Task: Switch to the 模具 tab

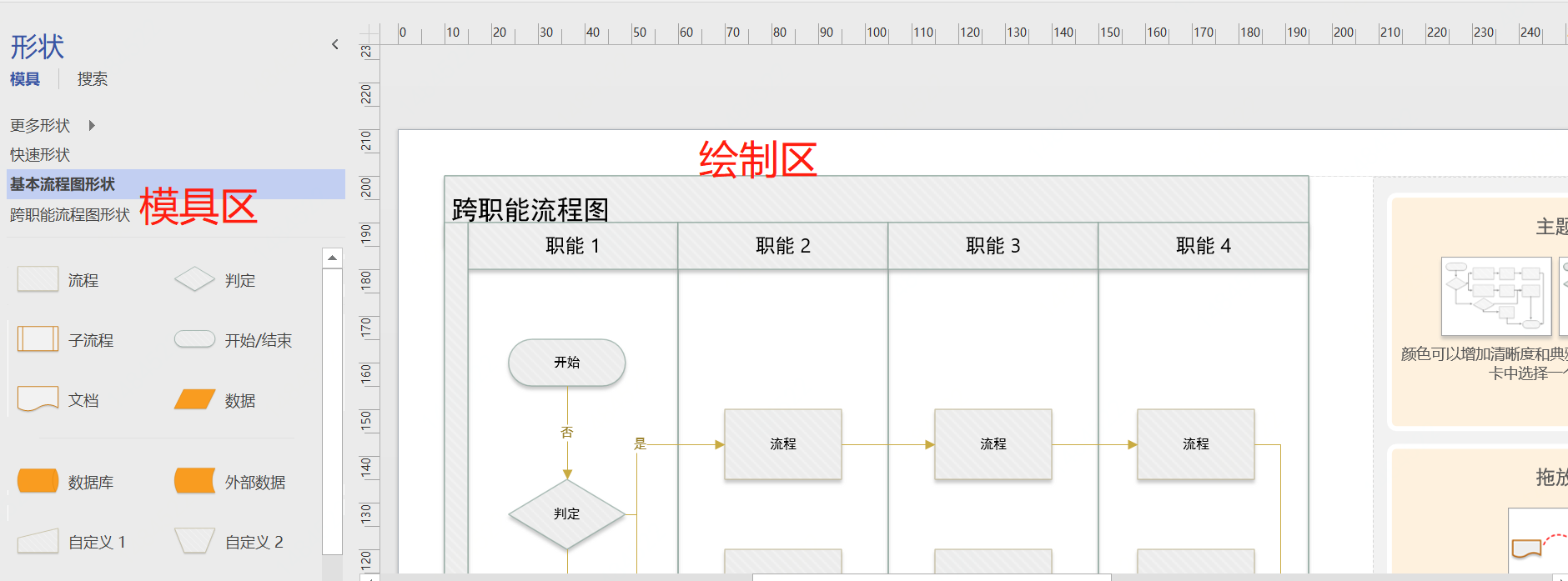Action: [x=25, y=79]
